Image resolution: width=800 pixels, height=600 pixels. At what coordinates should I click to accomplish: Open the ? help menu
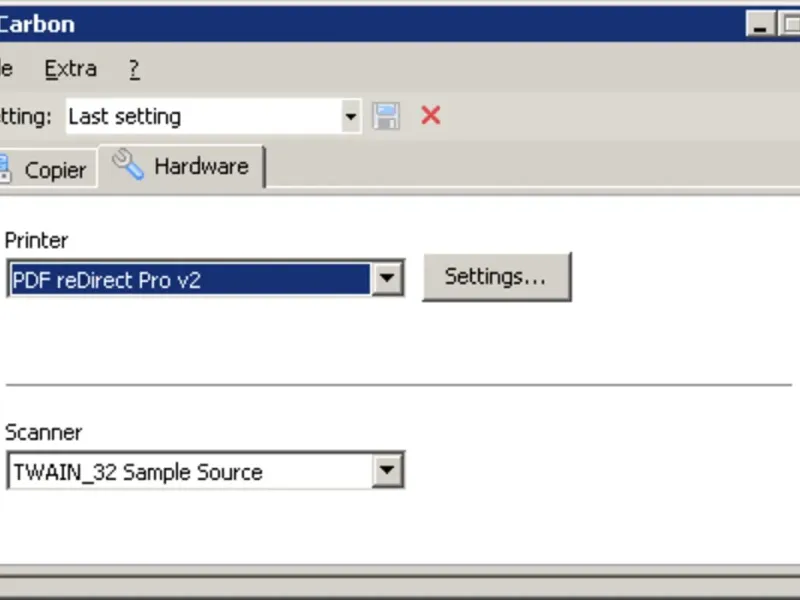134,69
